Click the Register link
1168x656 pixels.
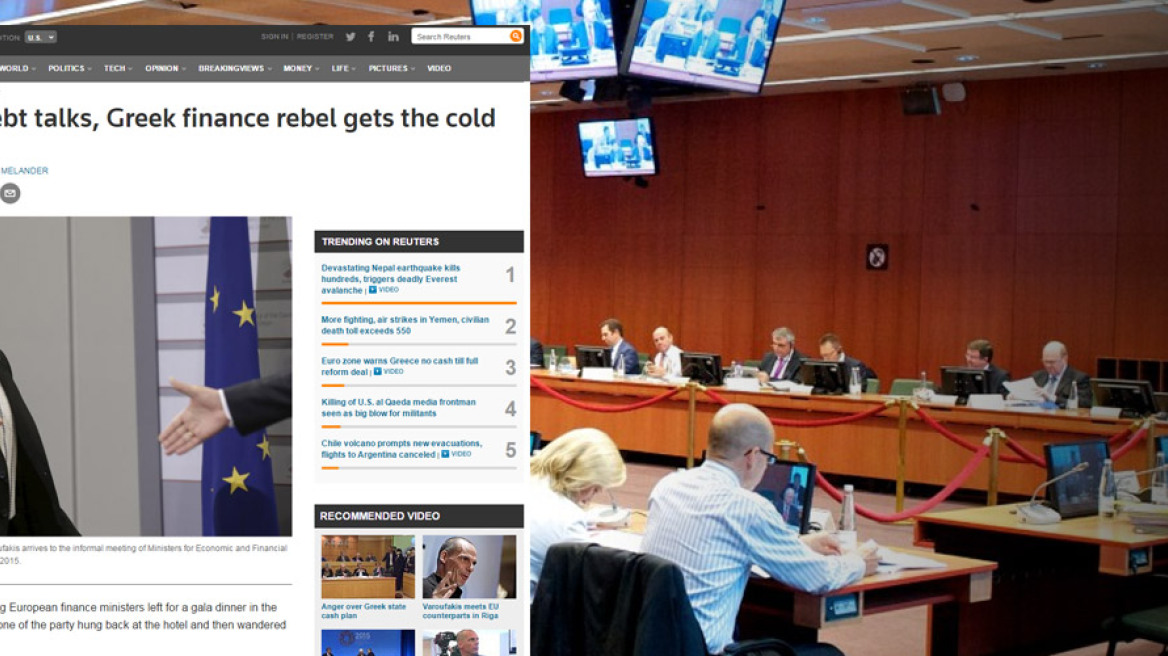[315, 37]
